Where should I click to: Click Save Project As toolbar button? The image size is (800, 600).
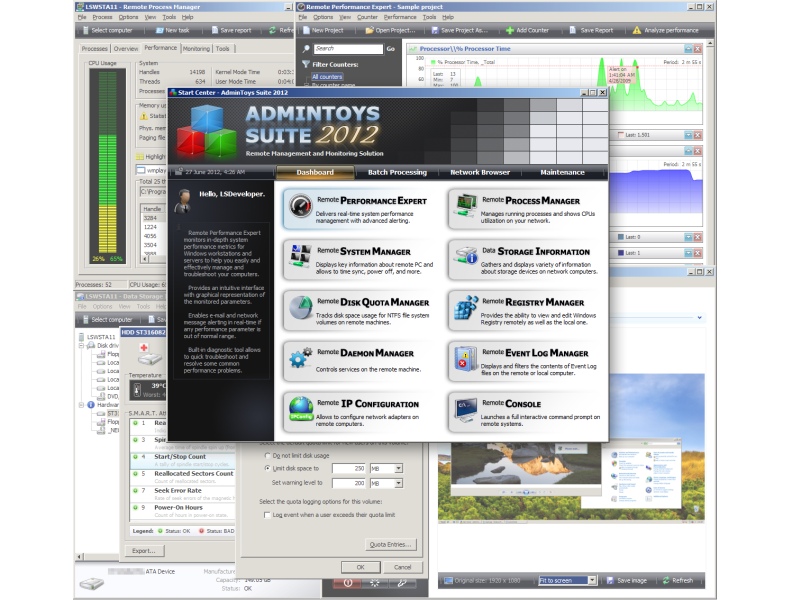[x=459, y=31]
